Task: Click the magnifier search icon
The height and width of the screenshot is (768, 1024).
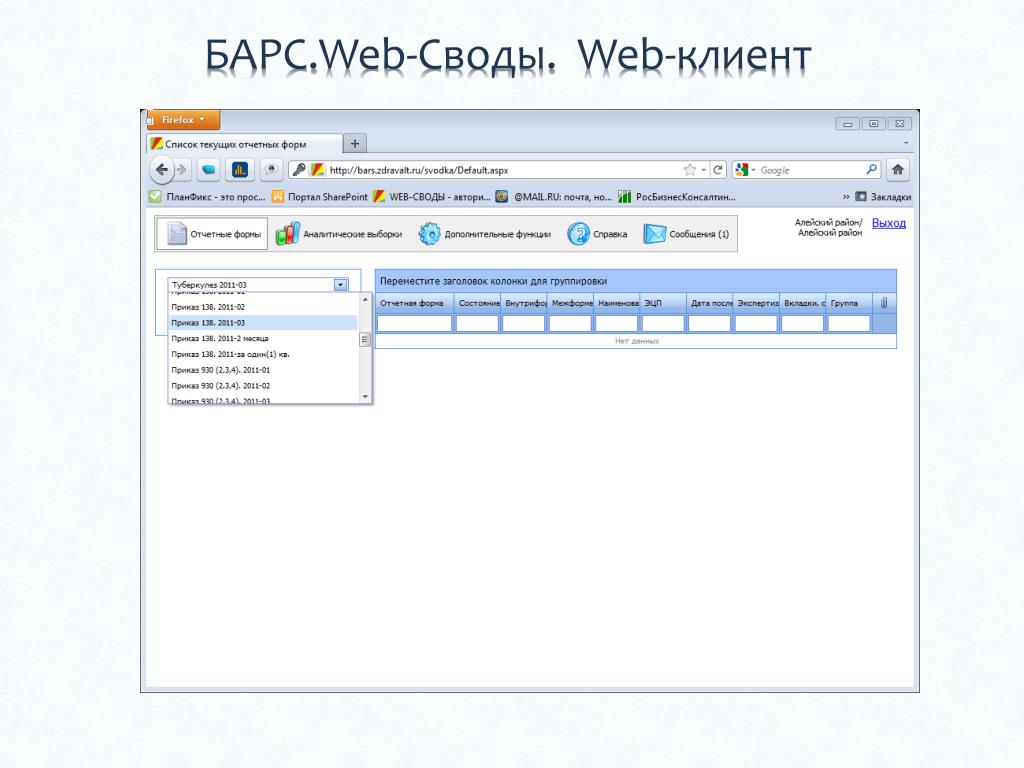Action: 871,170
